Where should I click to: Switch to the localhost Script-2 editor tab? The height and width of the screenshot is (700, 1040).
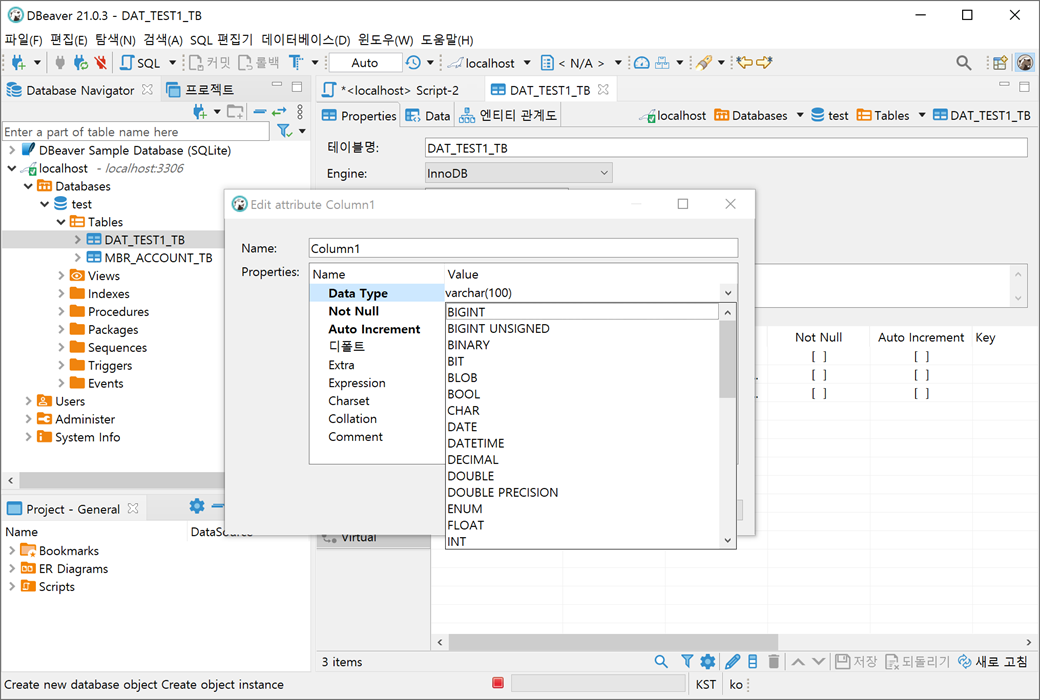pos(392,90)
